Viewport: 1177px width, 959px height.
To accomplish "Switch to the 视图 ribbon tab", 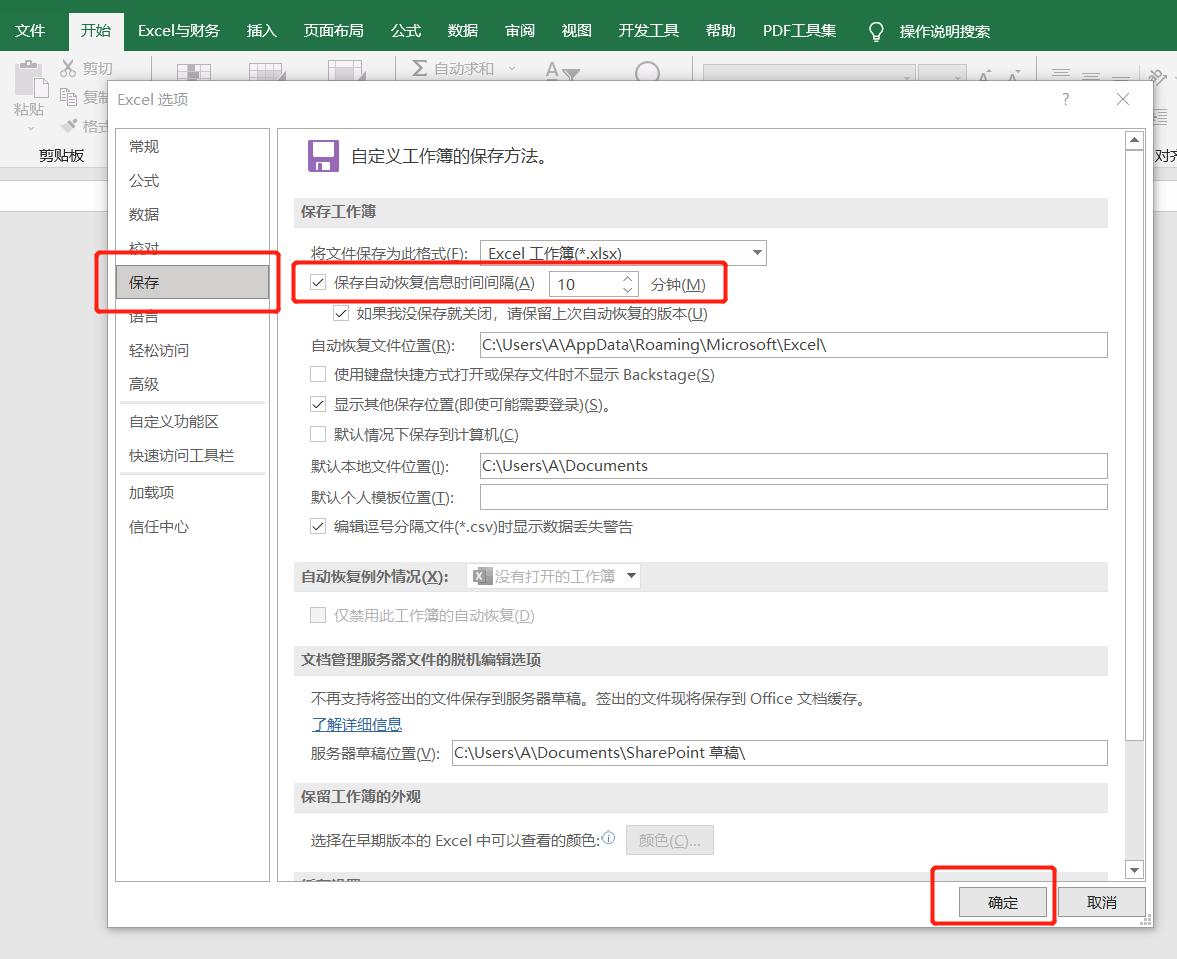I will 576,30.
